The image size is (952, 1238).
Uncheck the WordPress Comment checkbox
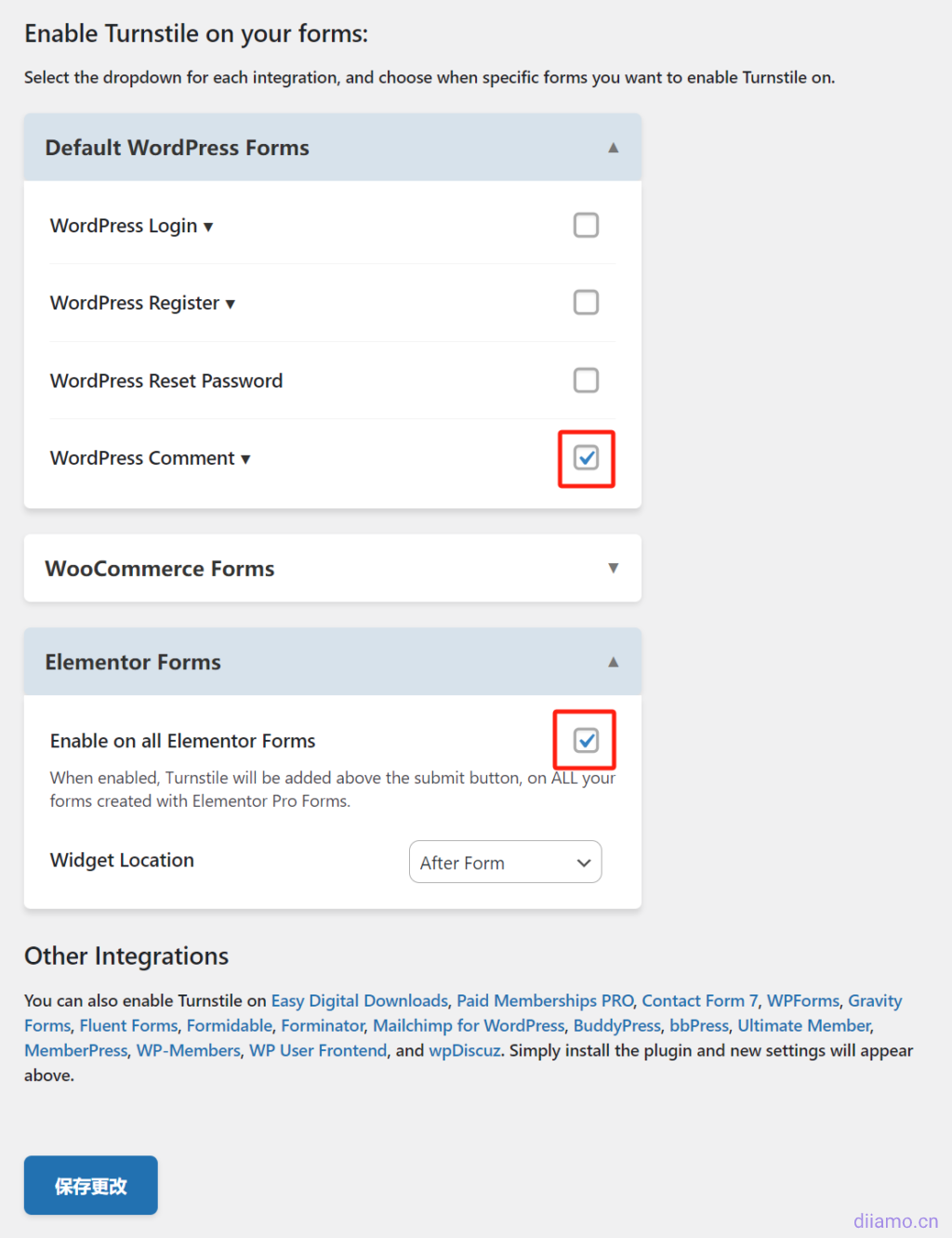point(586,457)
